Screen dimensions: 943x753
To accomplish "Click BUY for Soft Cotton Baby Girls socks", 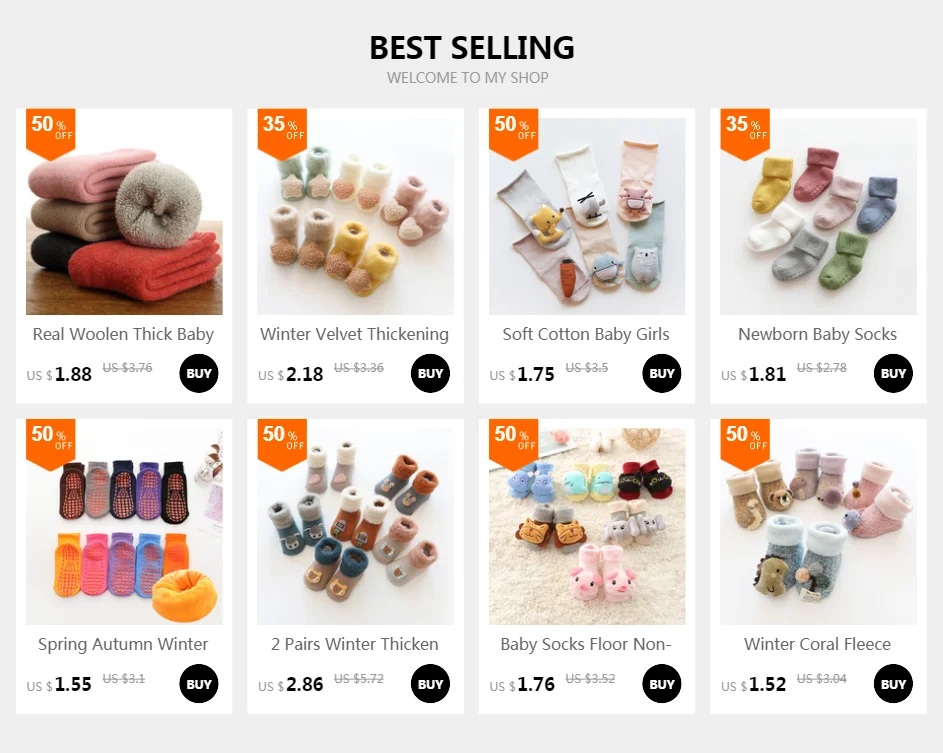I will (662, 373).
